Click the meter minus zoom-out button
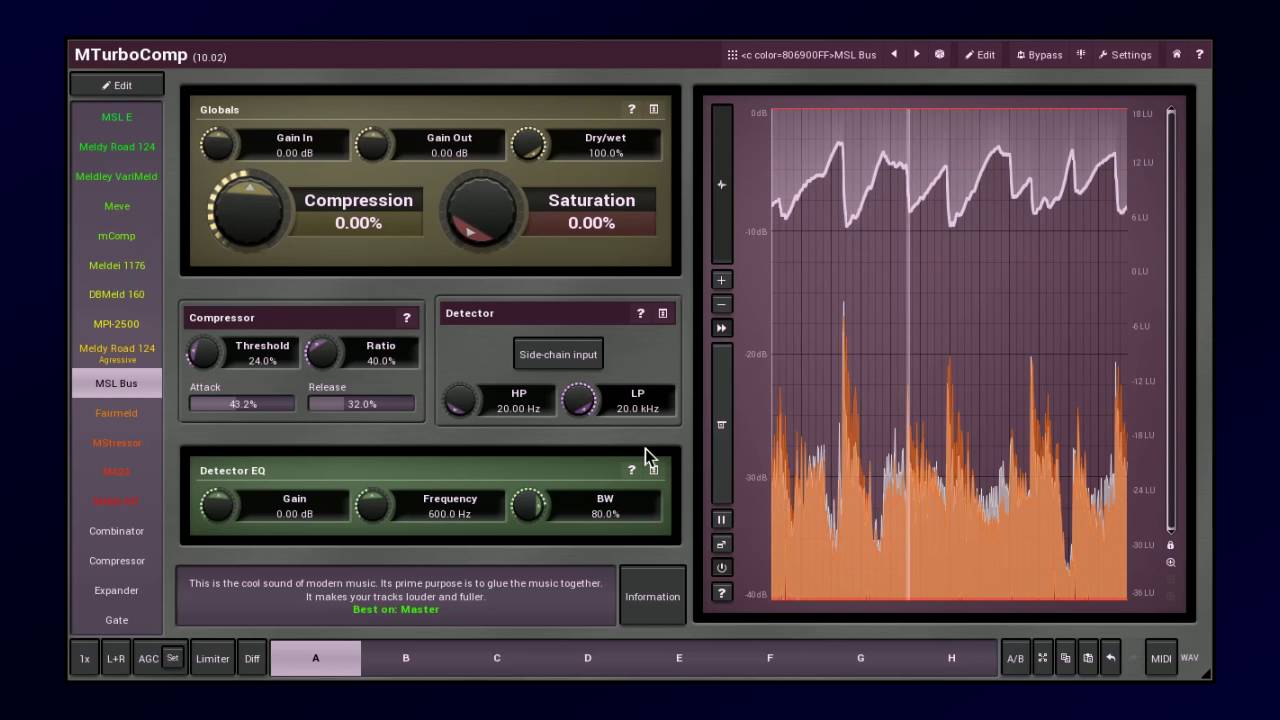Image resolution: width=1280 pixels, height=720 pixels. (x=722, y=304)
